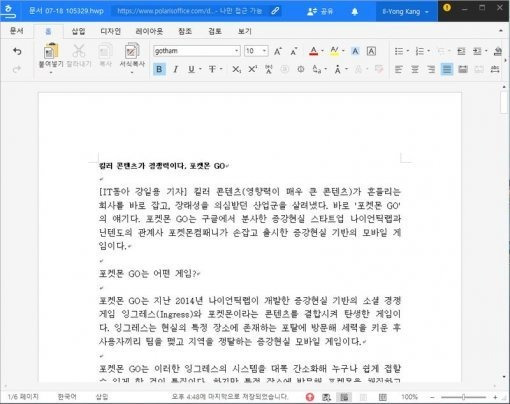510x404 pixels.
Task: Toggle Italic formatting
Action: 175,69
